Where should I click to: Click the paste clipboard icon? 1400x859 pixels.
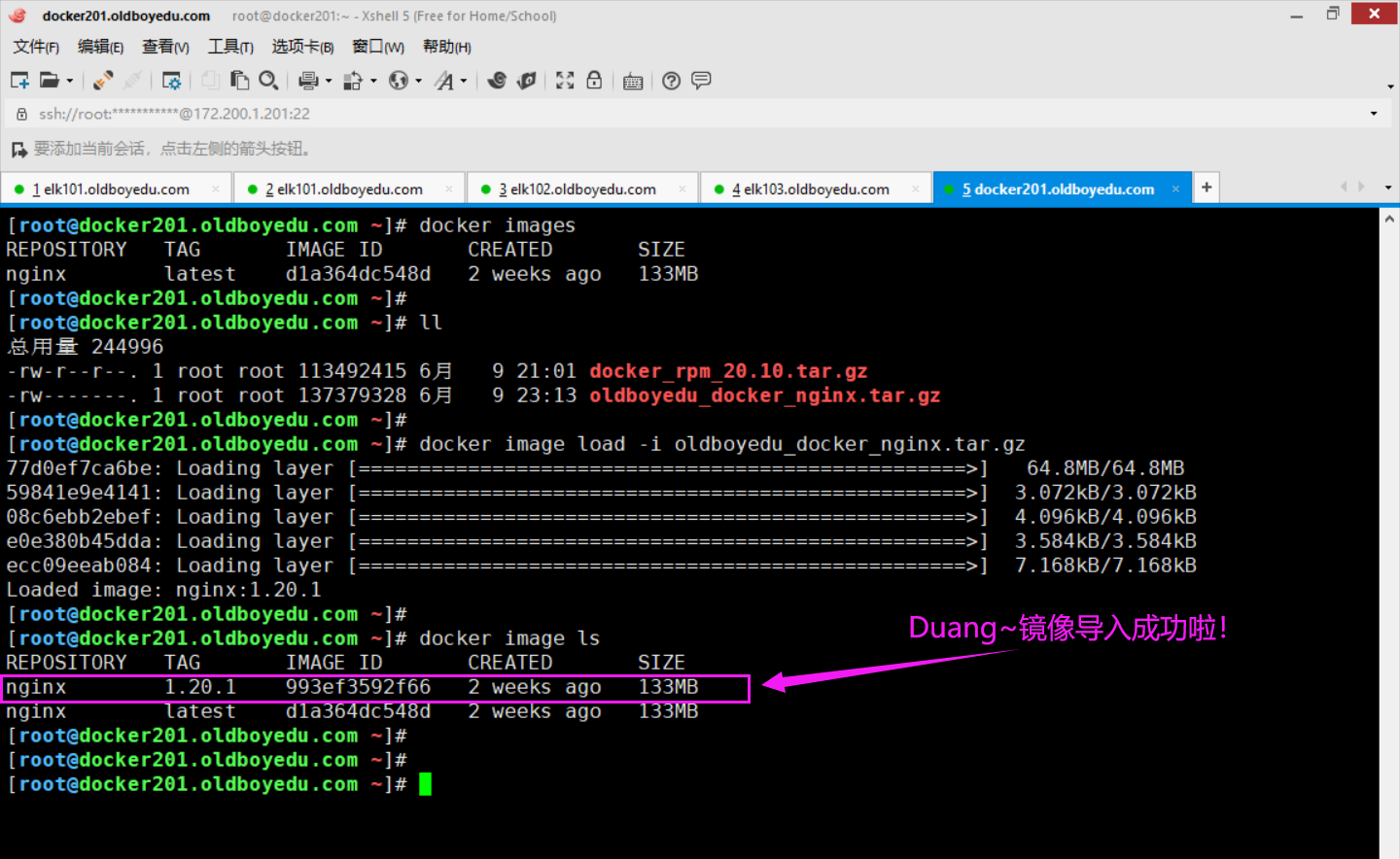(239, 81)
